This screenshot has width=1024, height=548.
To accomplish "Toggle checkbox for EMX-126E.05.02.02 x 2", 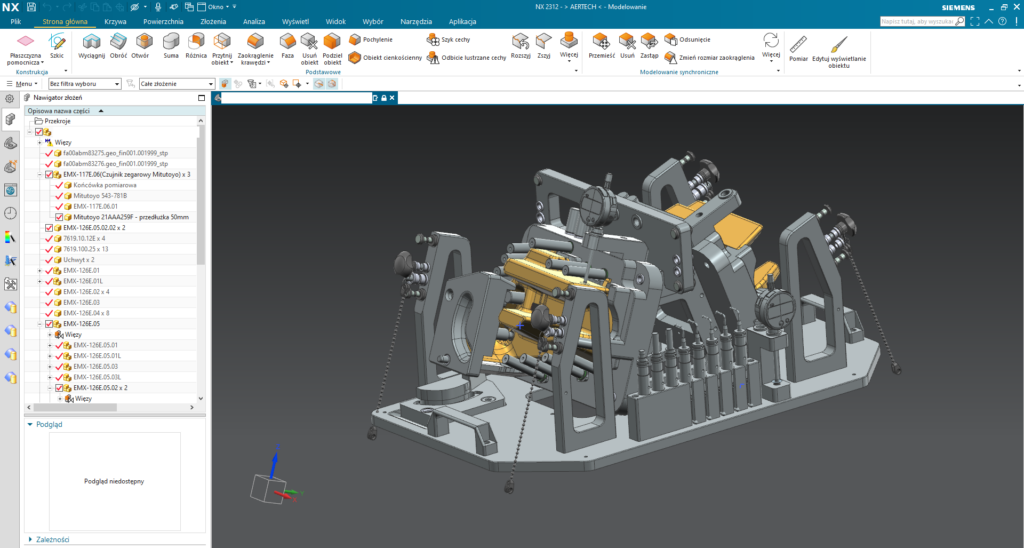I will tap(48, 228).
